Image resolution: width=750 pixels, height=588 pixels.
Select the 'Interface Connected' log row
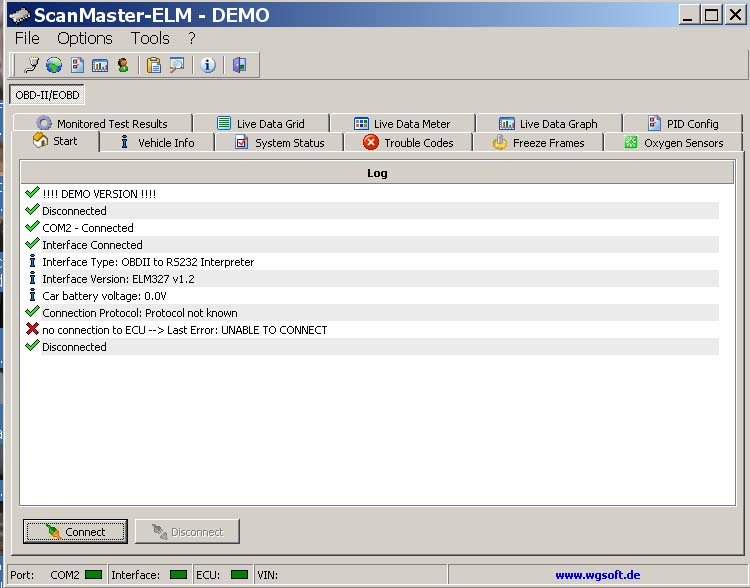pyautogui.click(x=370, y=244)
